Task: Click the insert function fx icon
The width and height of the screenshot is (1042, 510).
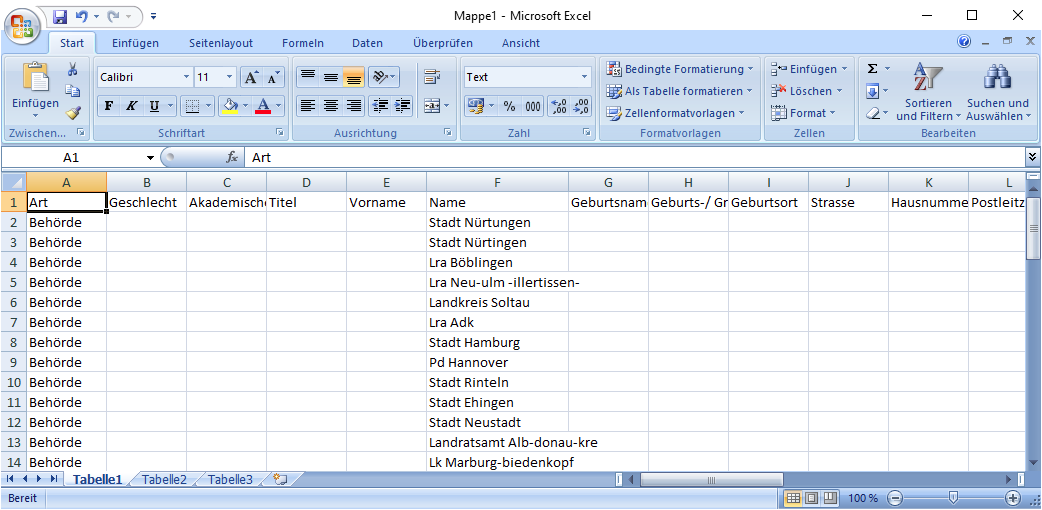Action: 232,158
